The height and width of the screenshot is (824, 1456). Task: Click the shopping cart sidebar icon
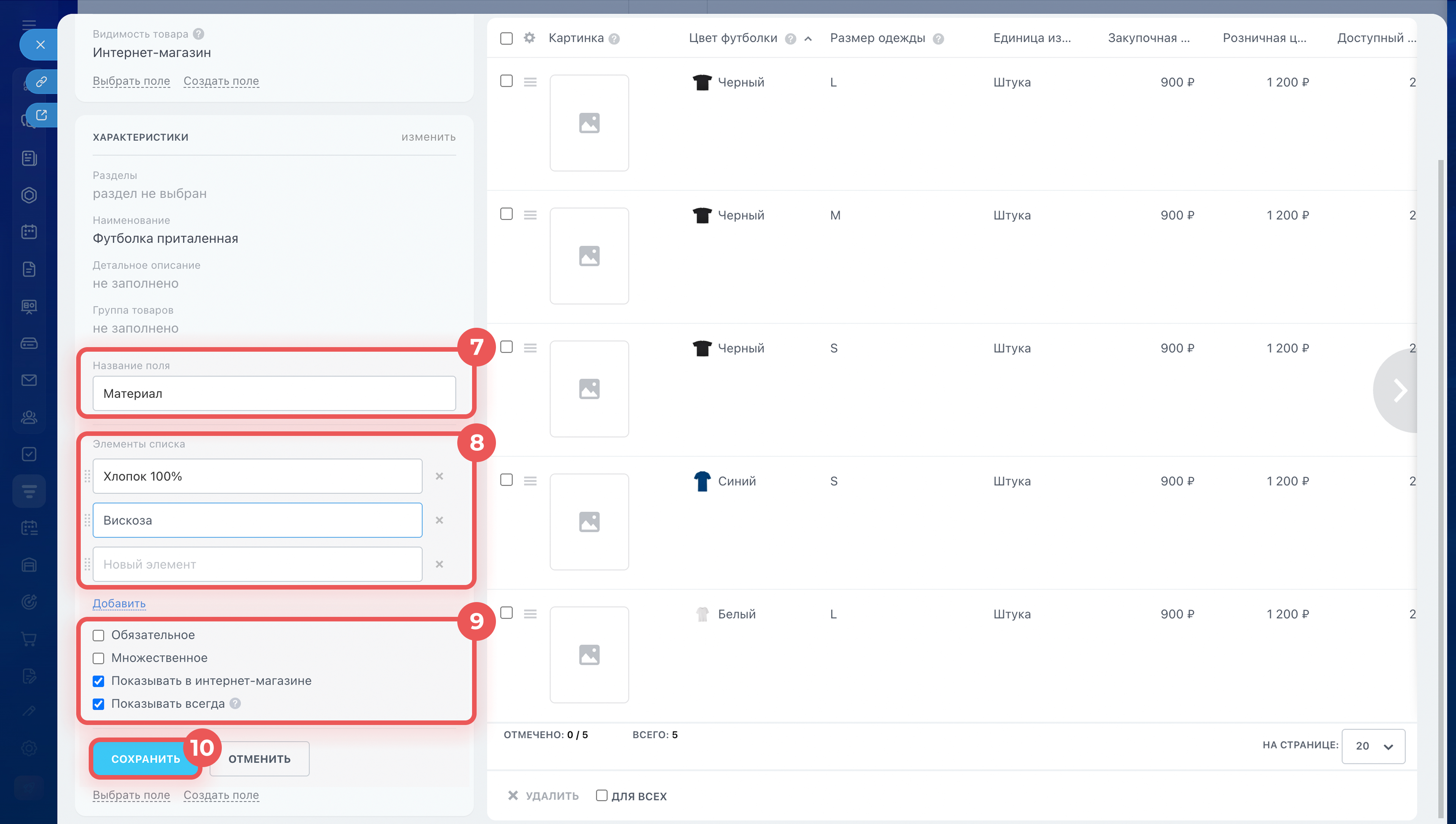pyautogui.click(x=29, y=639)
